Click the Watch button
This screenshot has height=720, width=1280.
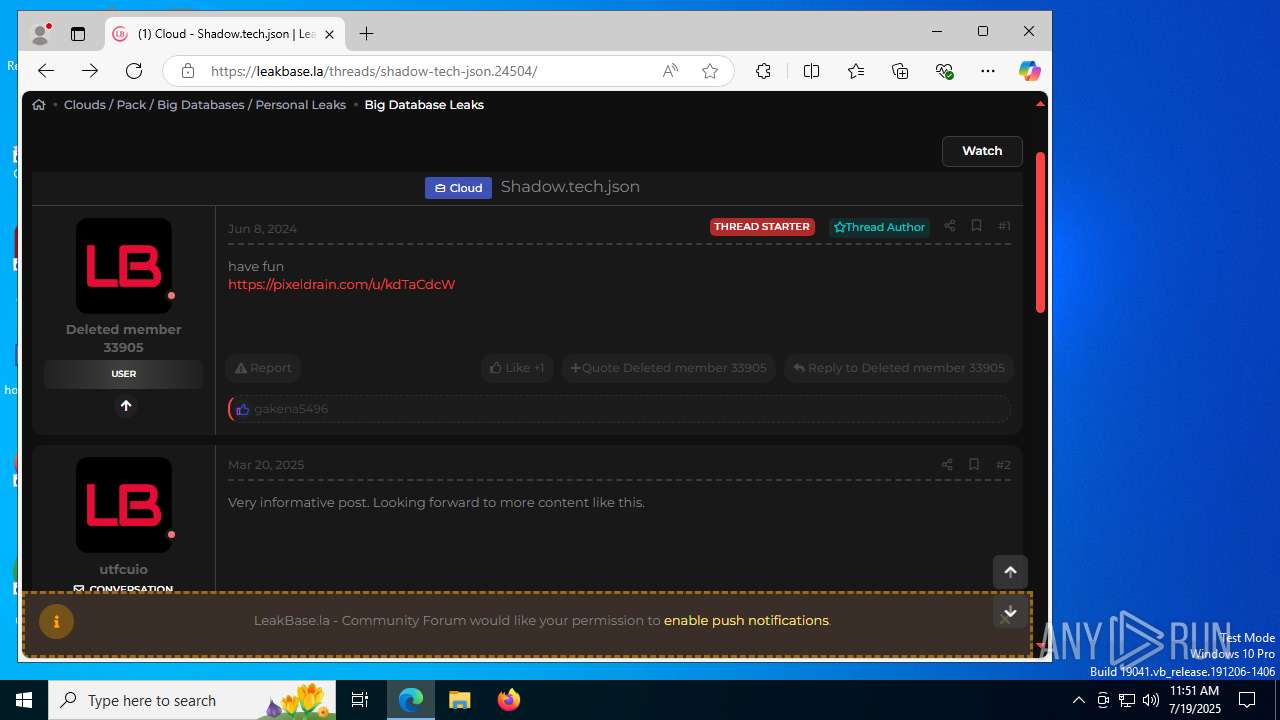982,151
